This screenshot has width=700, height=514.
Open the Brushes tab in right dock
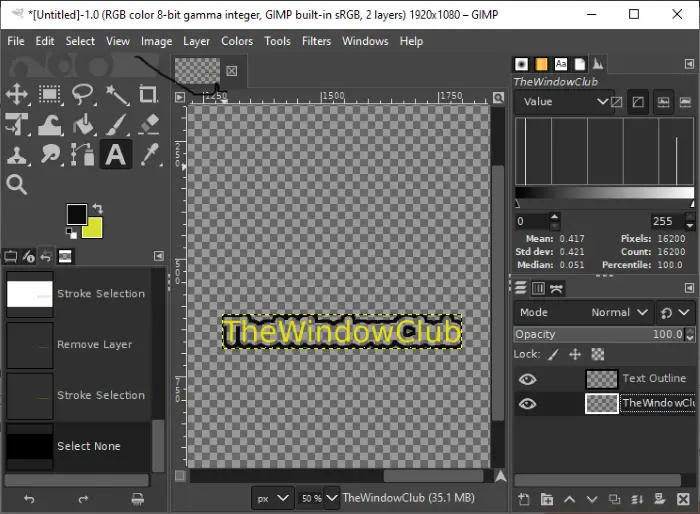(x=521, y=64)
